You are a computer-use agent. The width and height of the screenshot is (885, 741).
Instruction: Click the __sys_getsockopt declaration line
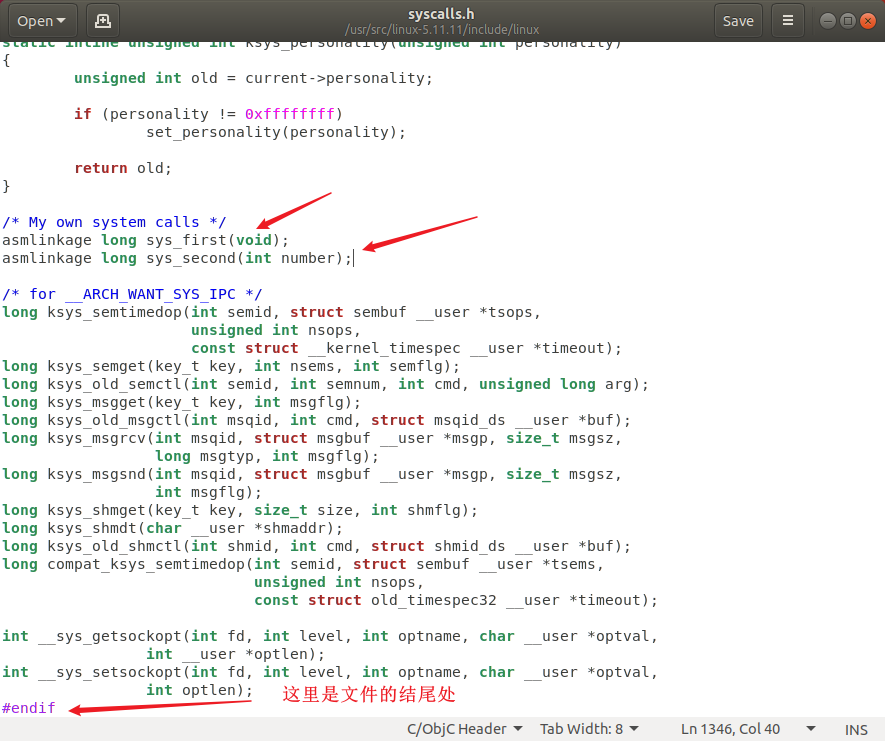(x=330, y=636)
